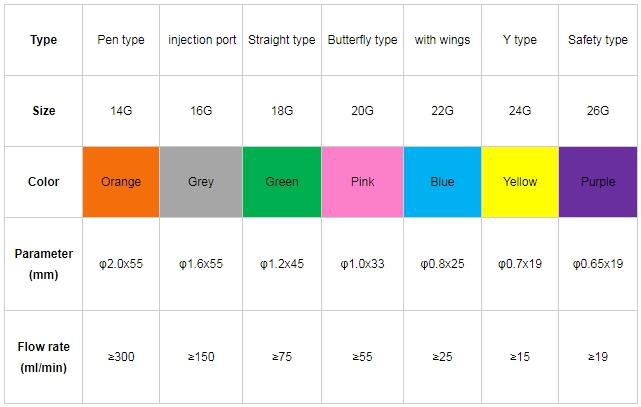641x407 pixels.
Task: Select the ≥55 flow rate cell
Action: point(362,357)
